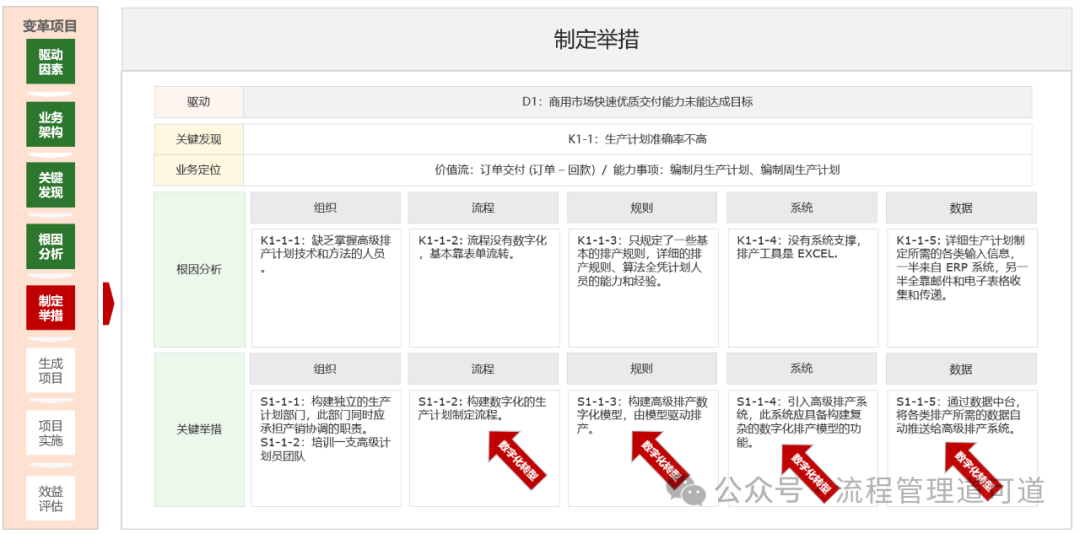Switch to the green 根因分析 sidebar step

(51, 247)
